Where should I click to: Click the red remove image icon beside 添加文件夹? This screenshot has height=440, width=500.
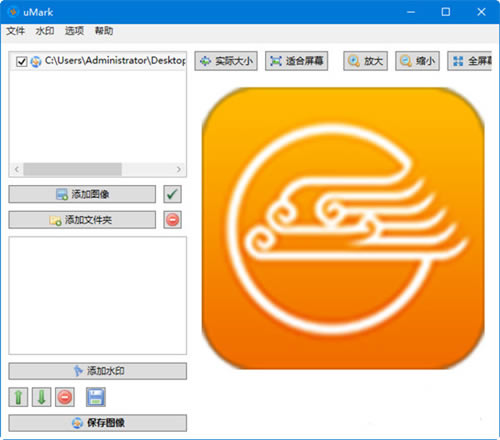click(x=172, y=220)
